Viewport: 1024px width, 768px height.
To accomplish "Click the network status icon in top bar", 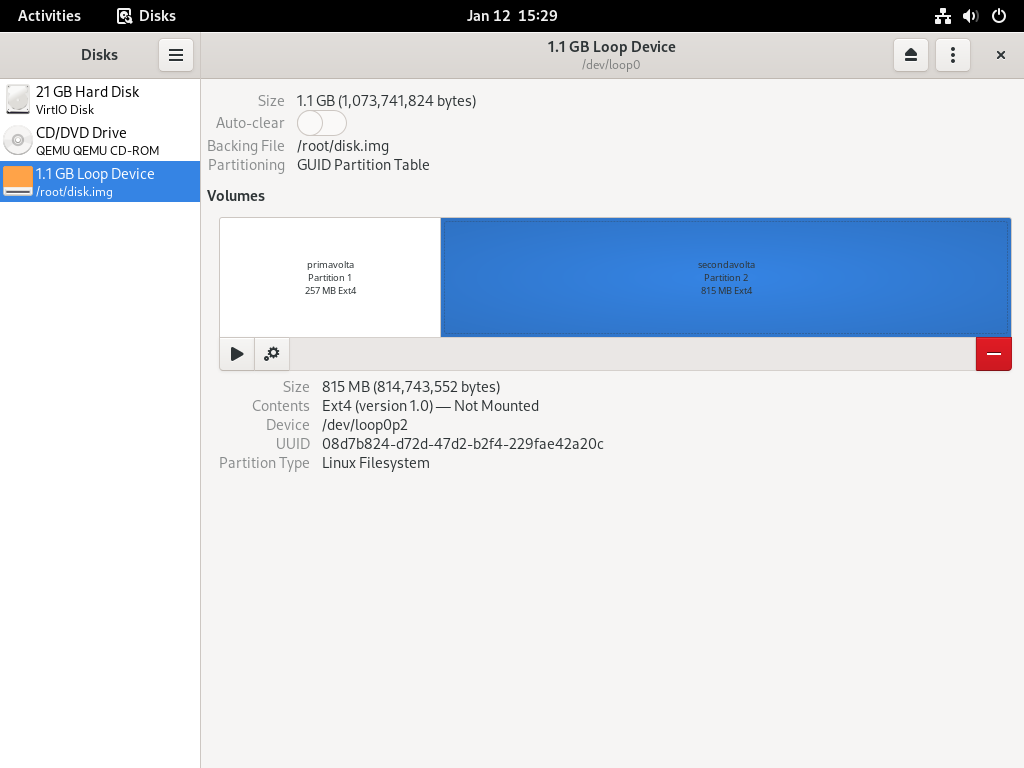I will click(x=942, y=16).
